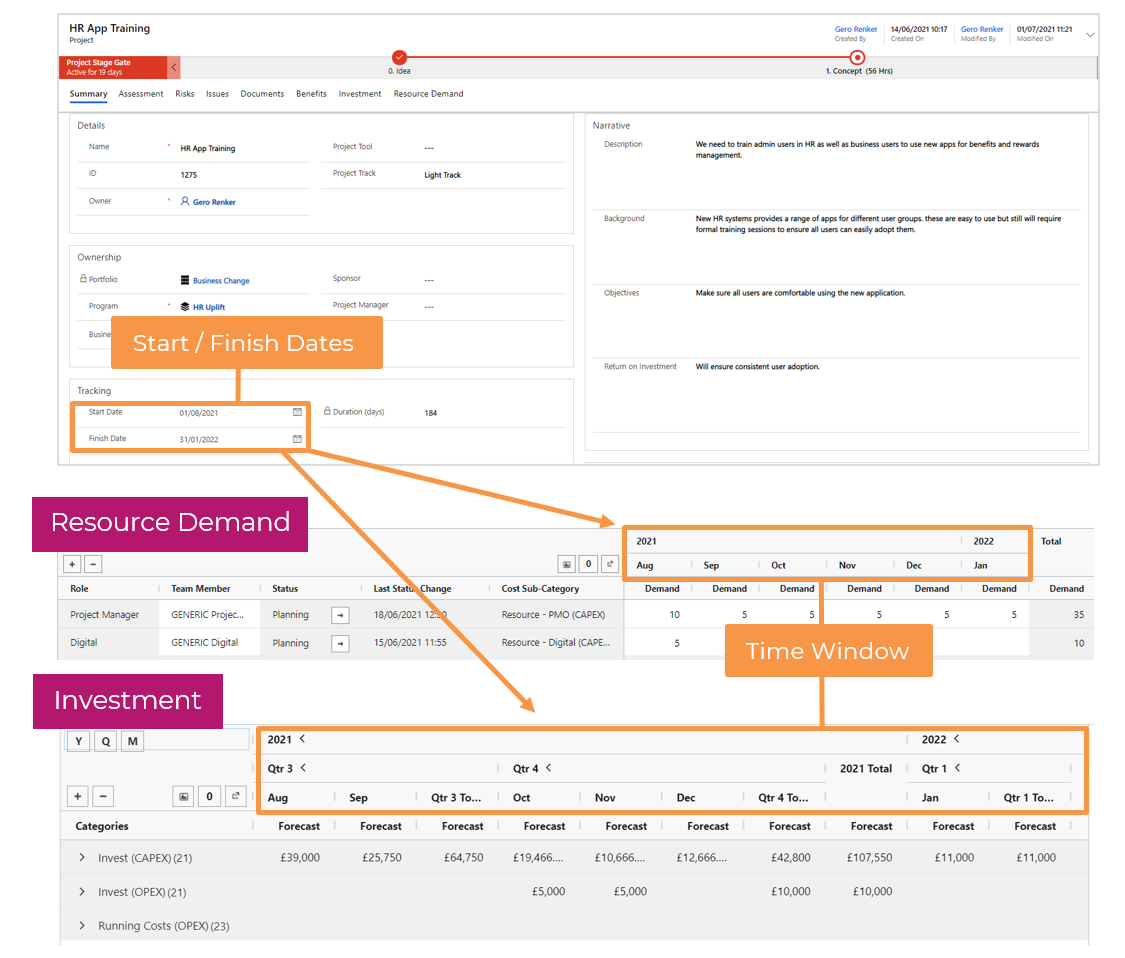The width and height of the screenshot is (1125, 958).
Task: Click plus icon in Resource Demand grid
Action: point(72,564)
